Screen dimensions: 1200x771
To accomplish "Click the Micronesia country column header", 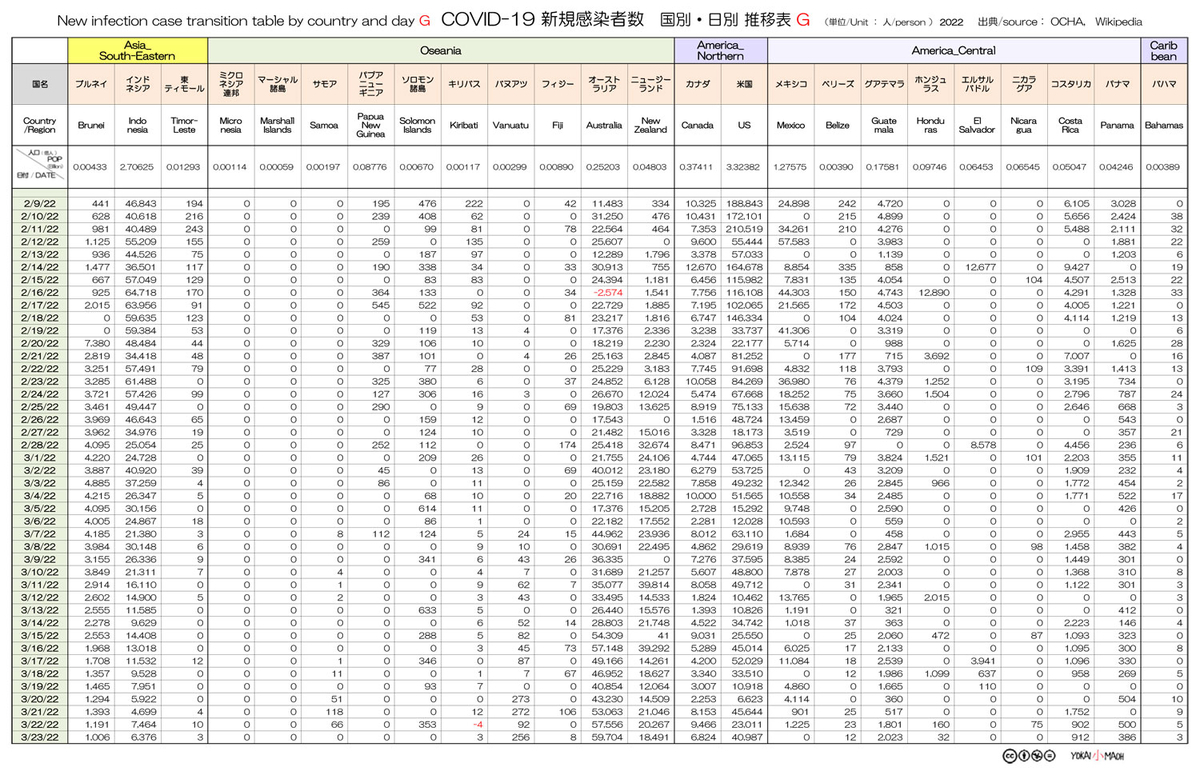I will pyautogui.click(x=231, y=125).
